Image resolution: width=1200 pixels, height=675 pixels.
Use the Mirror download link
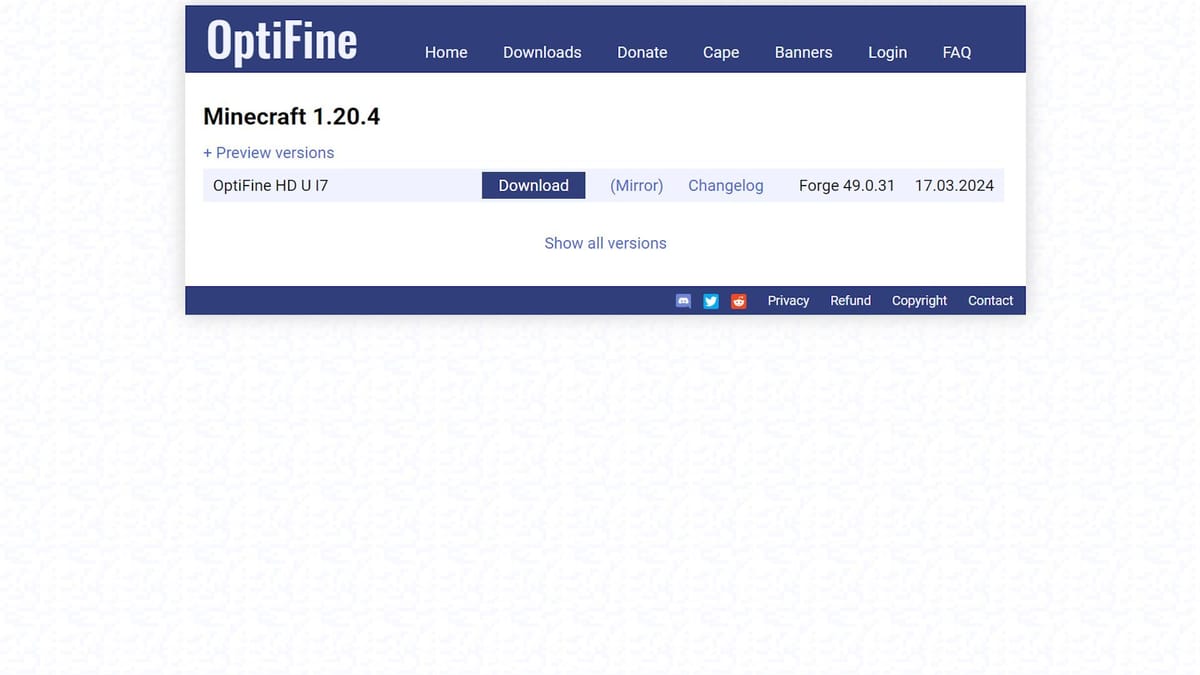click(636, 185)
